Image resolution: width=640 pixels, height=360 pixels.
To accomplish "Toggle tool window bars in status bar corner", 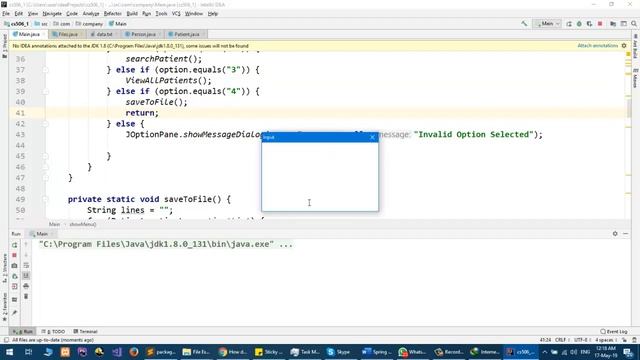I will point(6,340).
